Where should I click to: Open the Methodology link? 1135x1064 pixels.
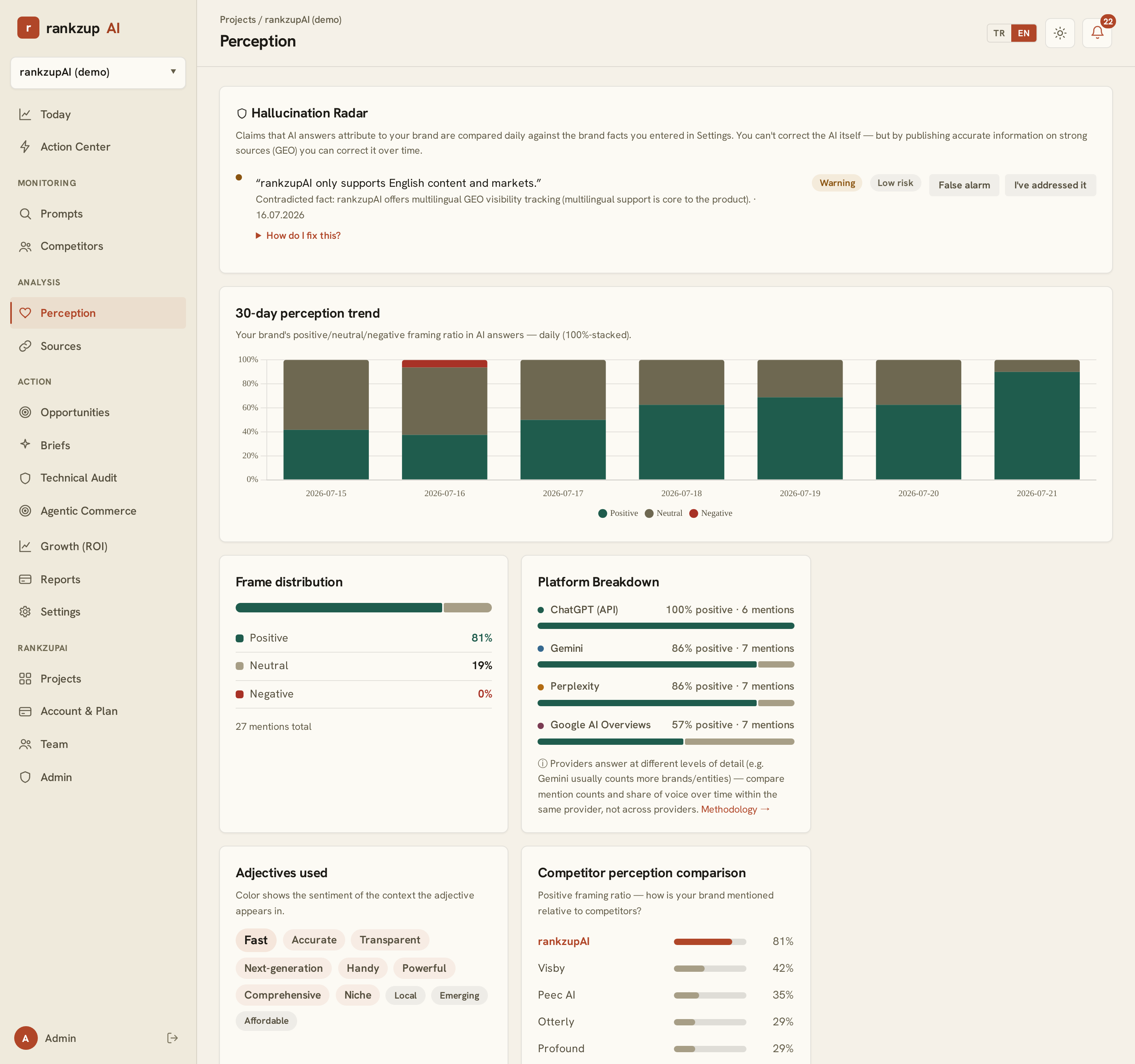pyautogui.click(x=735, y=809)
